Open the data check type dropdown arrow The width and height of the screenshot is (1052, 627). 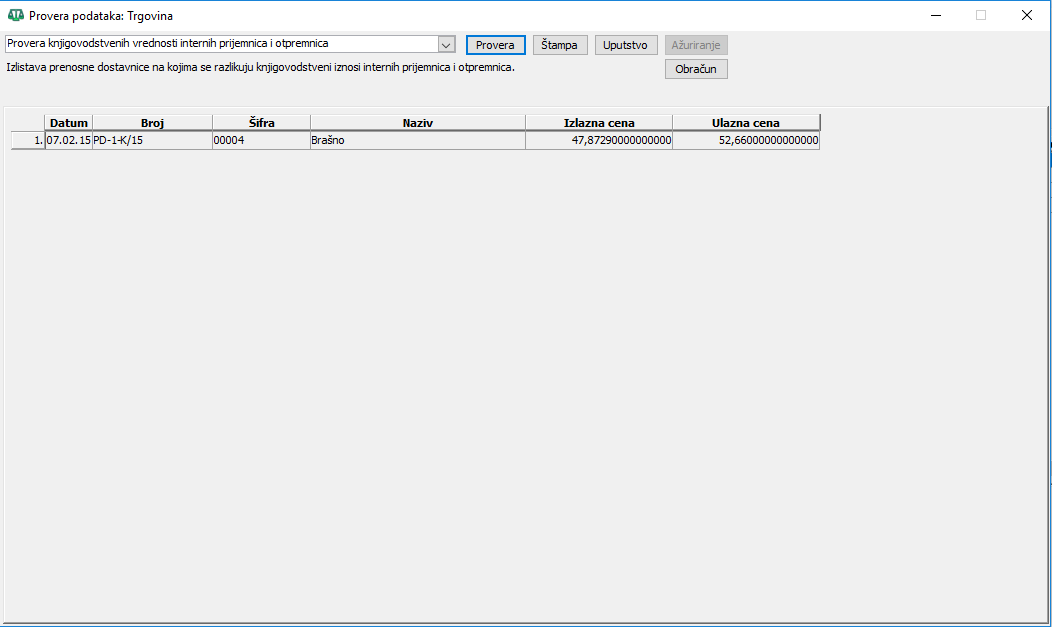coord(447,44)
